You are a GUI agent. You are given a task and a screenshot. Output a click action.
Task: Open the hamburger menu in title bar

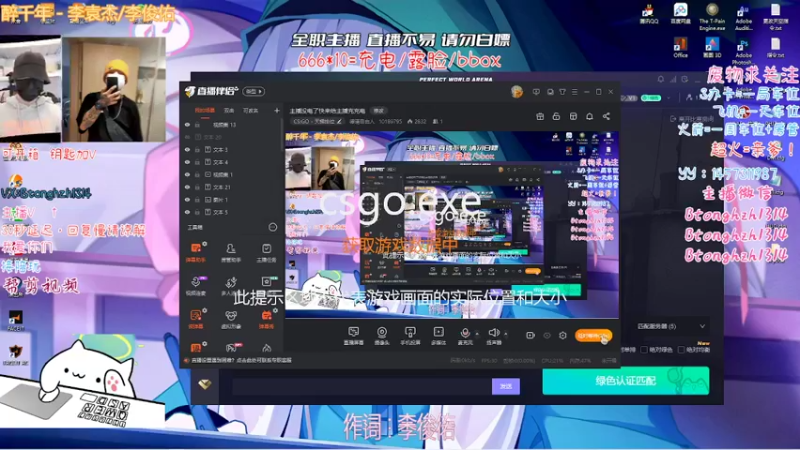pos(574,92)
